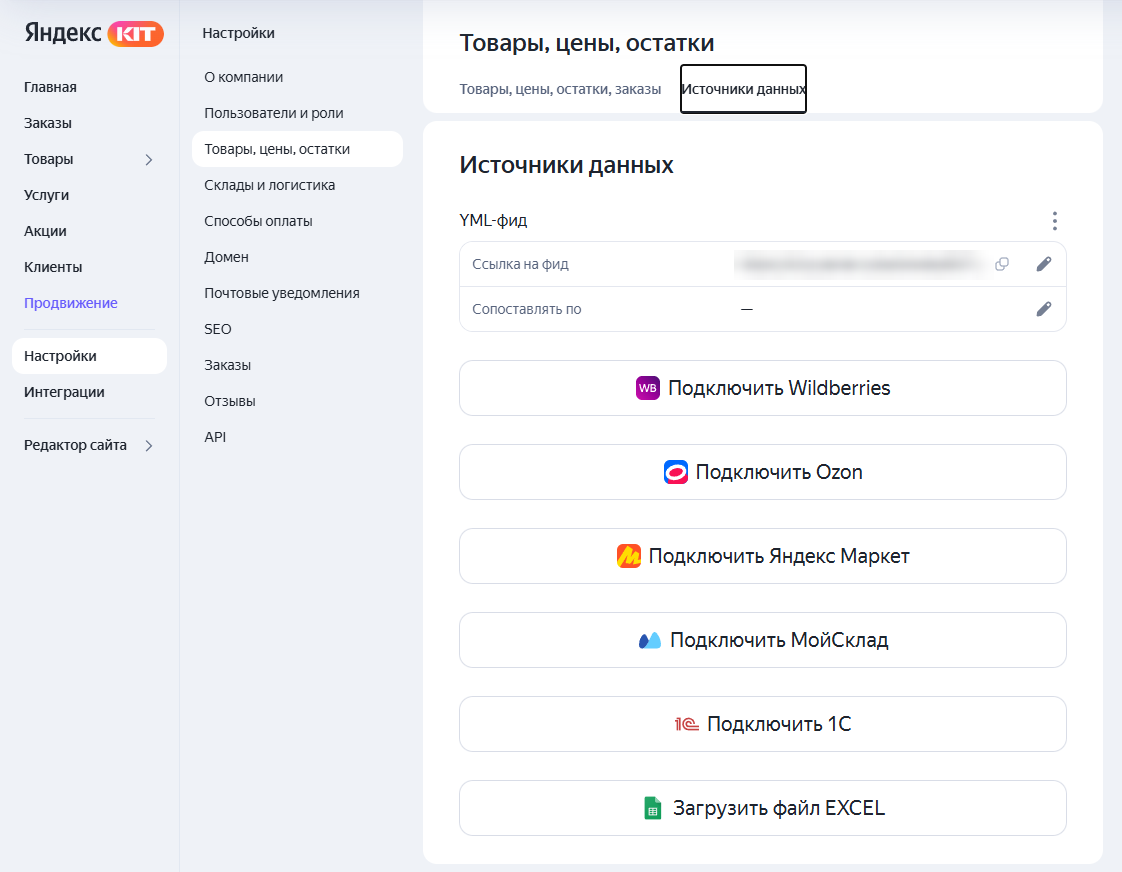Open Склады и логистика settings
Image resolution: width=1122 pixels, height=872 pixels.
pyautogui.click(x=269, y=185)
